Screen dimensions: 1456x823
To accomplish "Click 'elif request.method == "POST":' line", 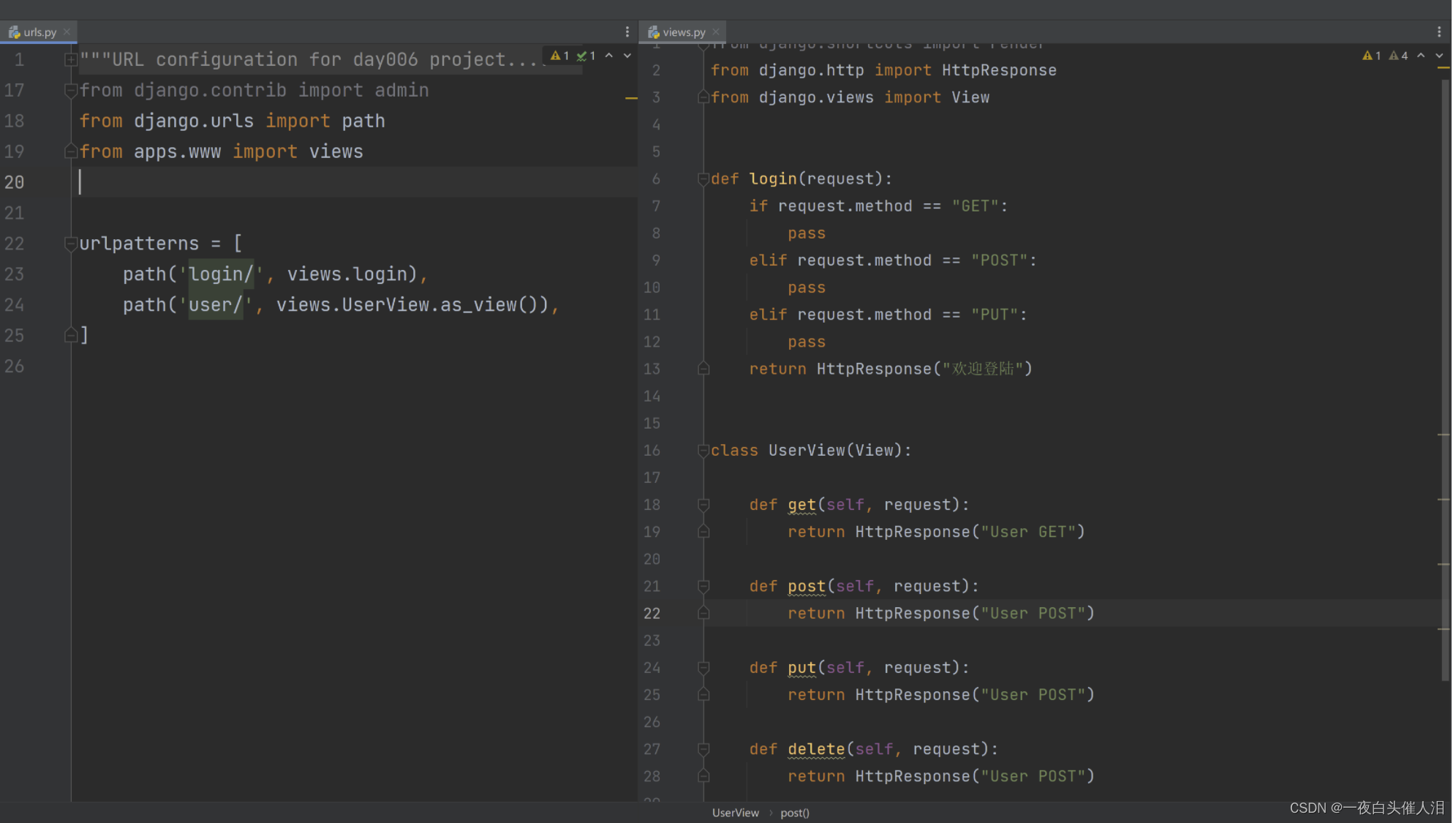I will (x=893, y=260).
